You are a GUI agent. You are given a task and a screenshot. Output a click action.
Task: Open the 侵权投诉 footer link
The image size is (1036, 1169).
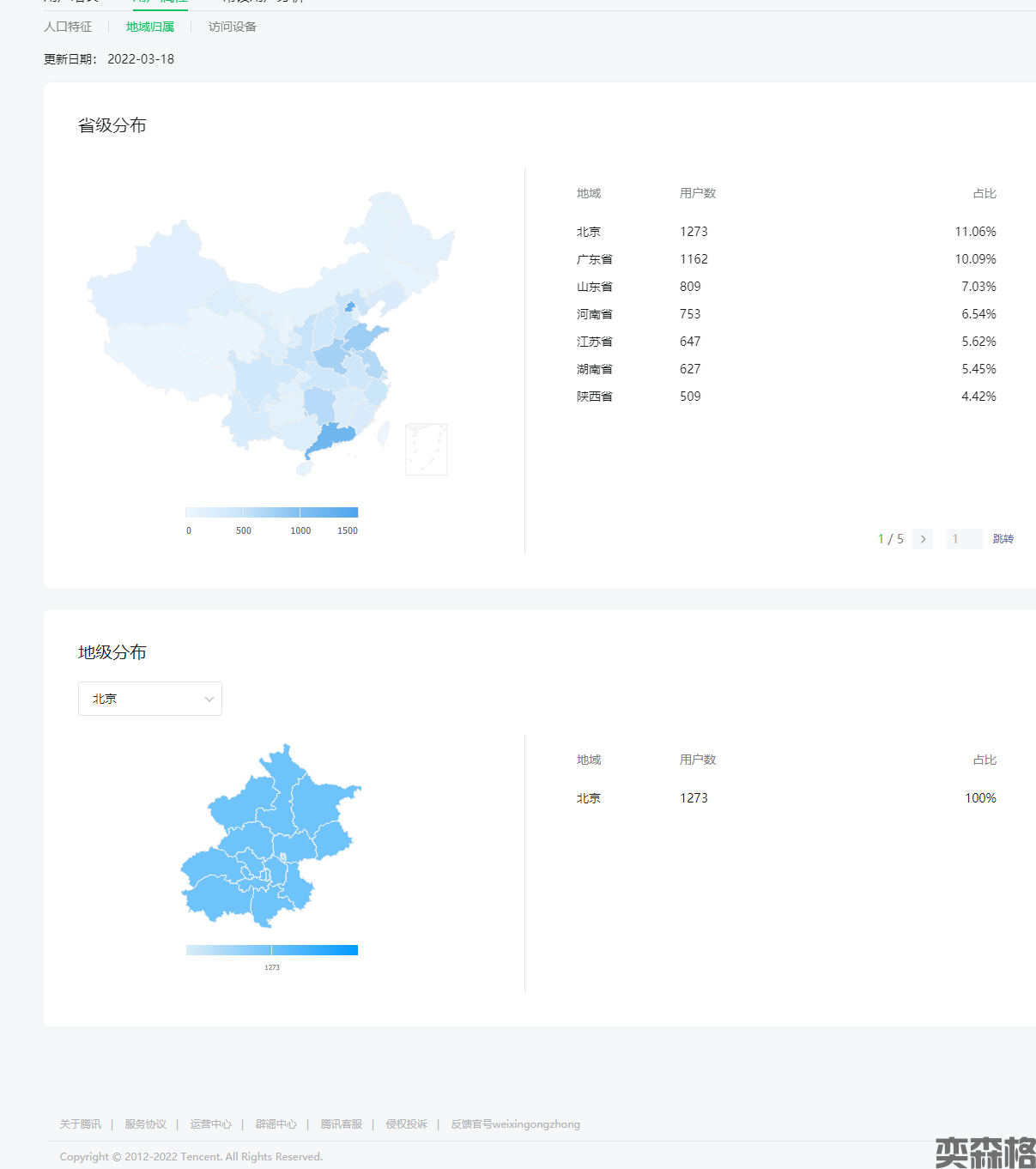406,1124
